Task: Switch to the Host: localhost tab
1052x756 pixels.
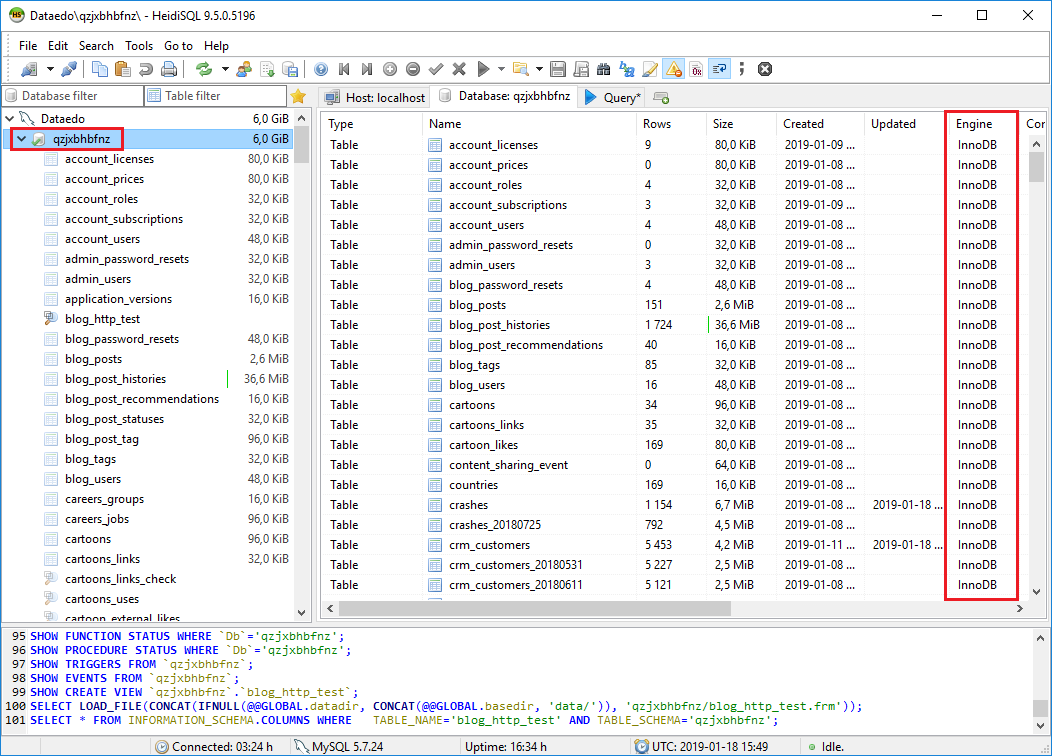Action: [x=376, y=97]
